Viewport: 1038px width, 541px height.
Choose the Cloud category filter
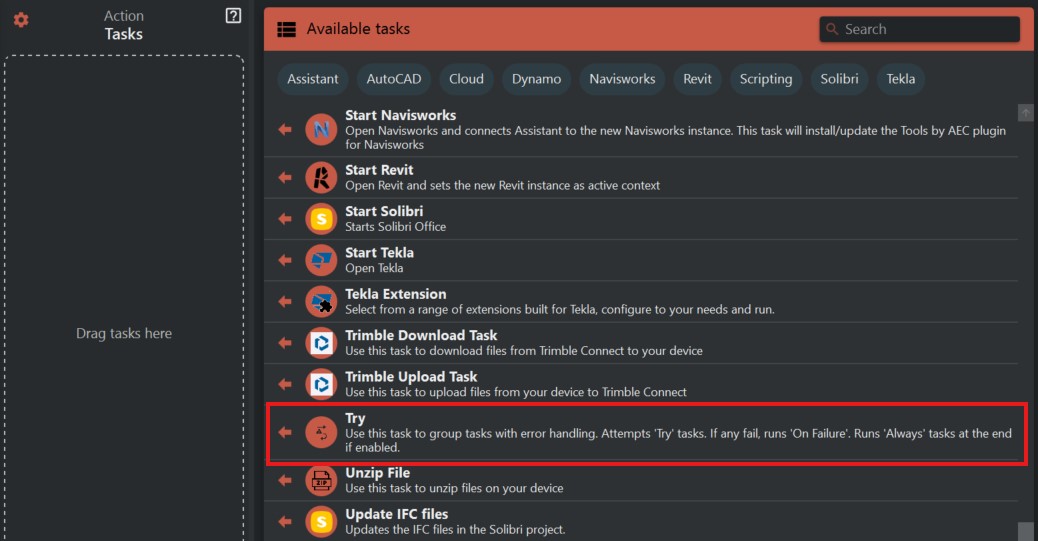[466, 79]
